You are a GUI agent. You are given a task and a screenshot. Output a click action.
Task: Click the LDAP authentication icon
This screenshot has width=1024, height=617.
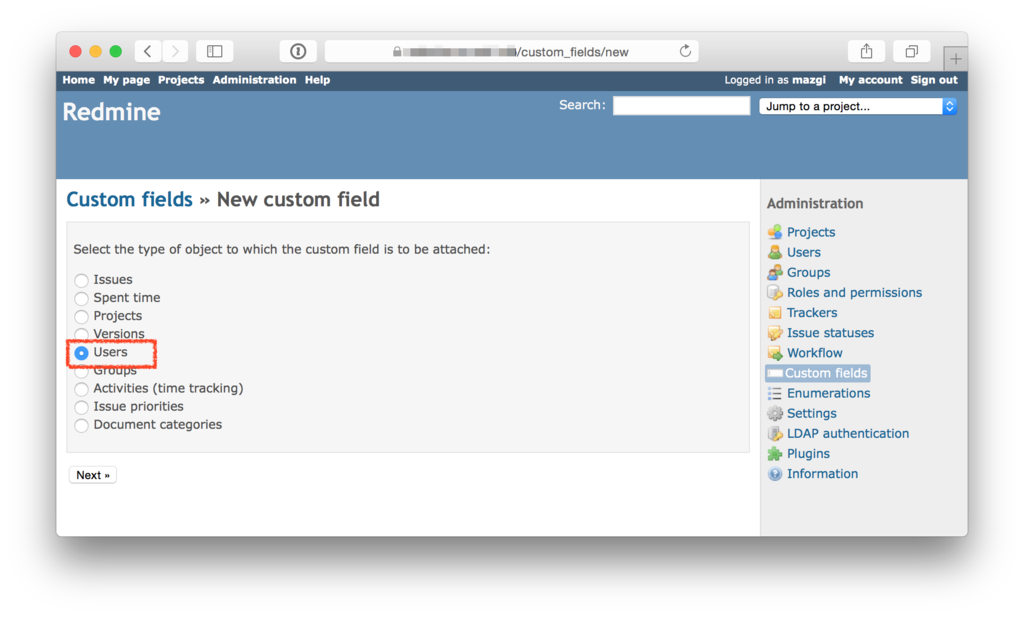click(775, 434)
